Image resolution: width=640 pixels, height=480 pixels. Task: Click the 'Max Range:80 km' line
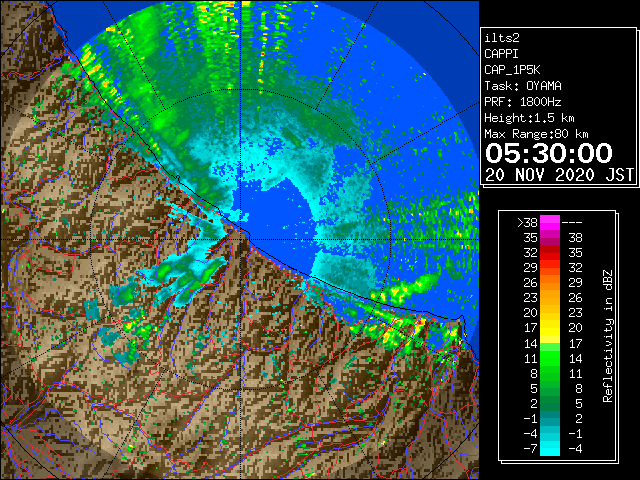536,134
